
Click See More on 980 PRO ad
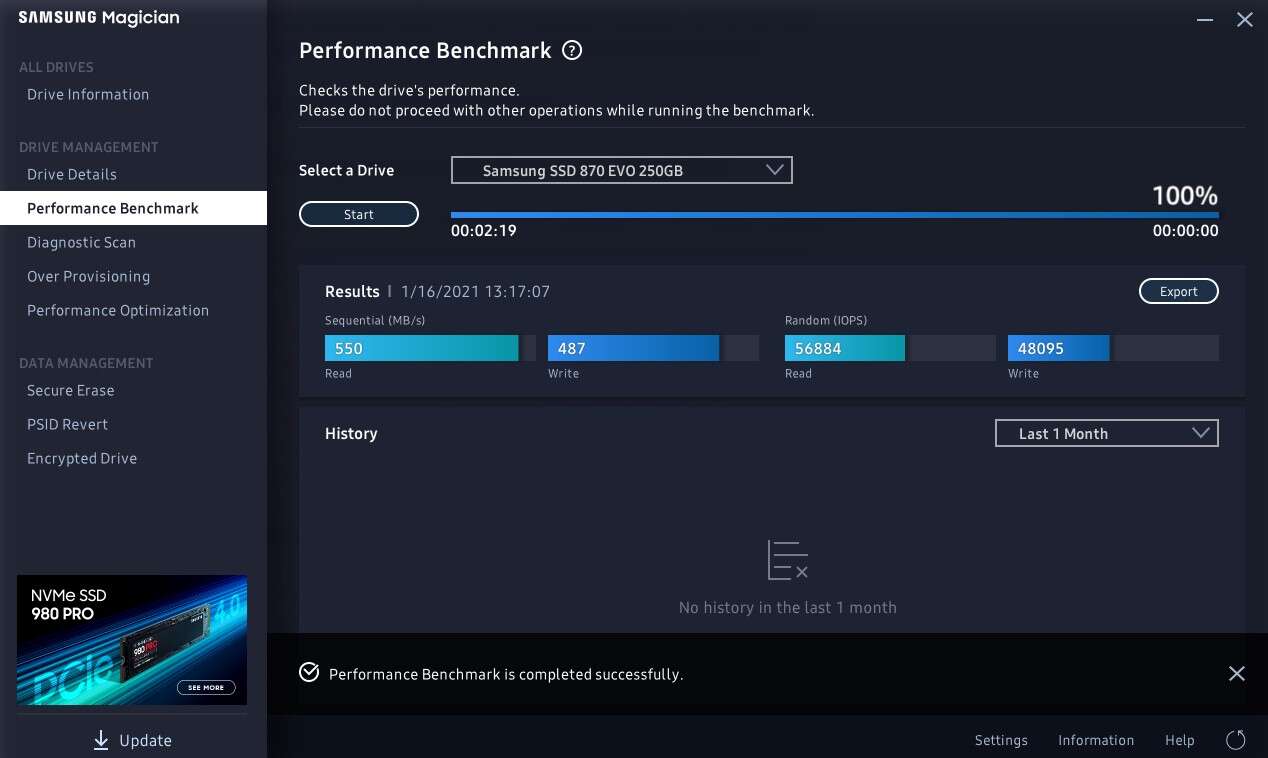click(x=206, y=688)
